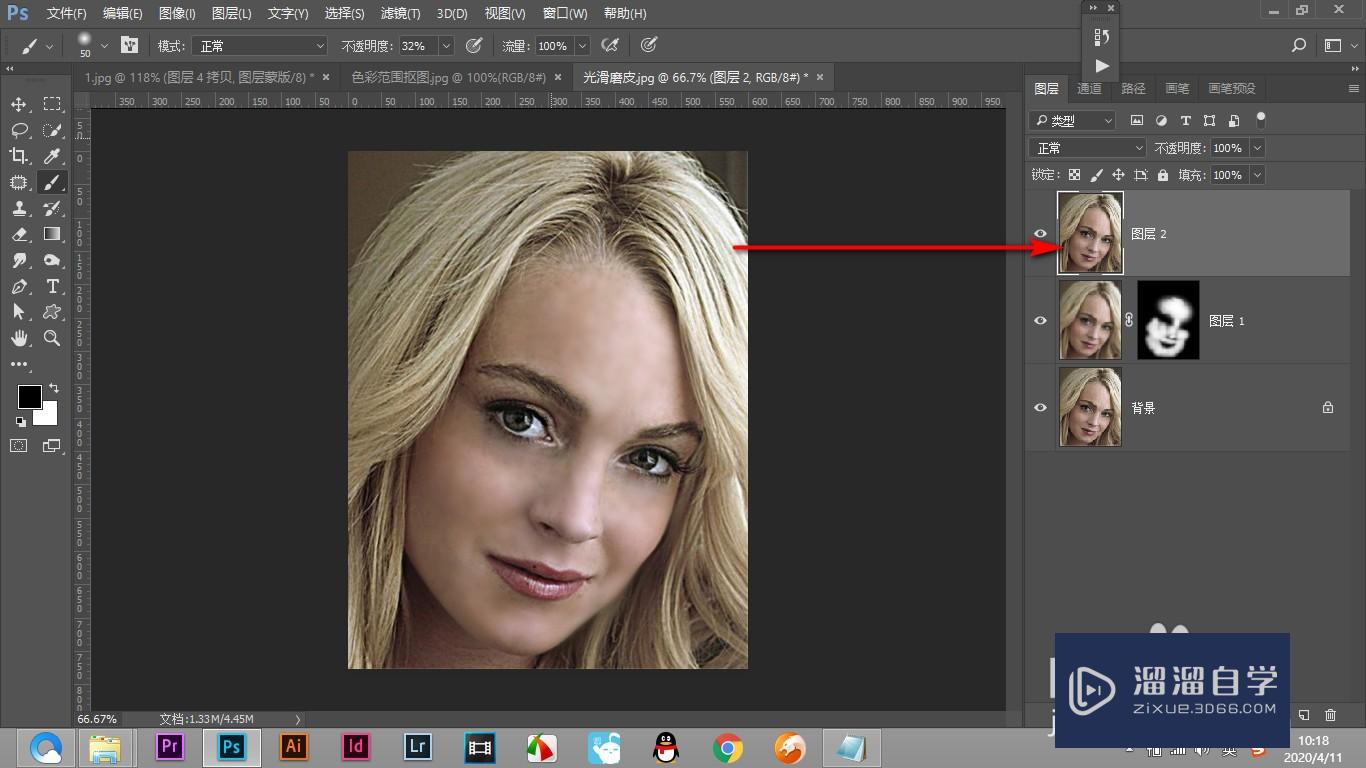1366x768 pixels.
Task: Select the Path Selection tool
Action: click(x=19, y=312)
